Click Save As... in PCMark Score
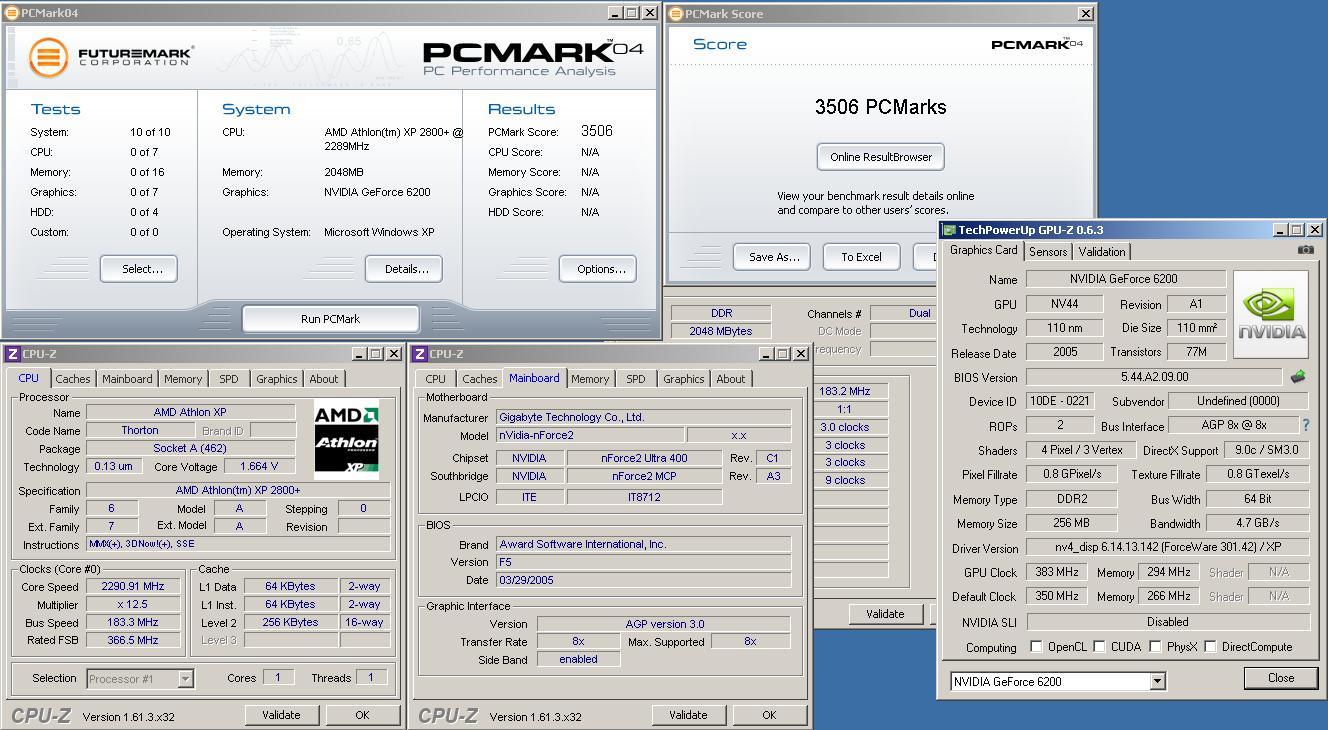This screenshot has height=730, width=1328. [771, 257]
